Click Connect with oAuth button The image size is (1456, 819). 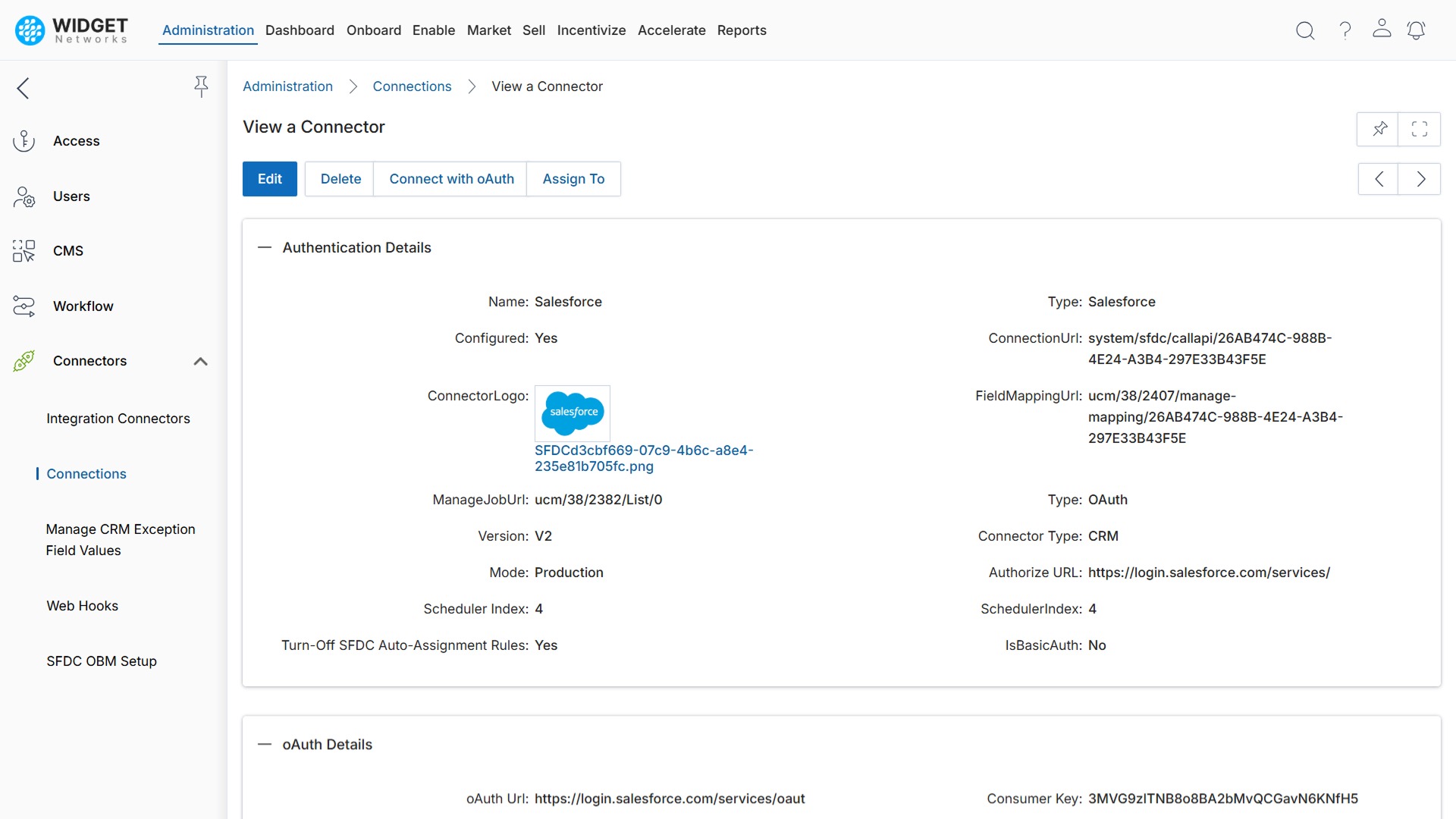(x=451, y=179)
